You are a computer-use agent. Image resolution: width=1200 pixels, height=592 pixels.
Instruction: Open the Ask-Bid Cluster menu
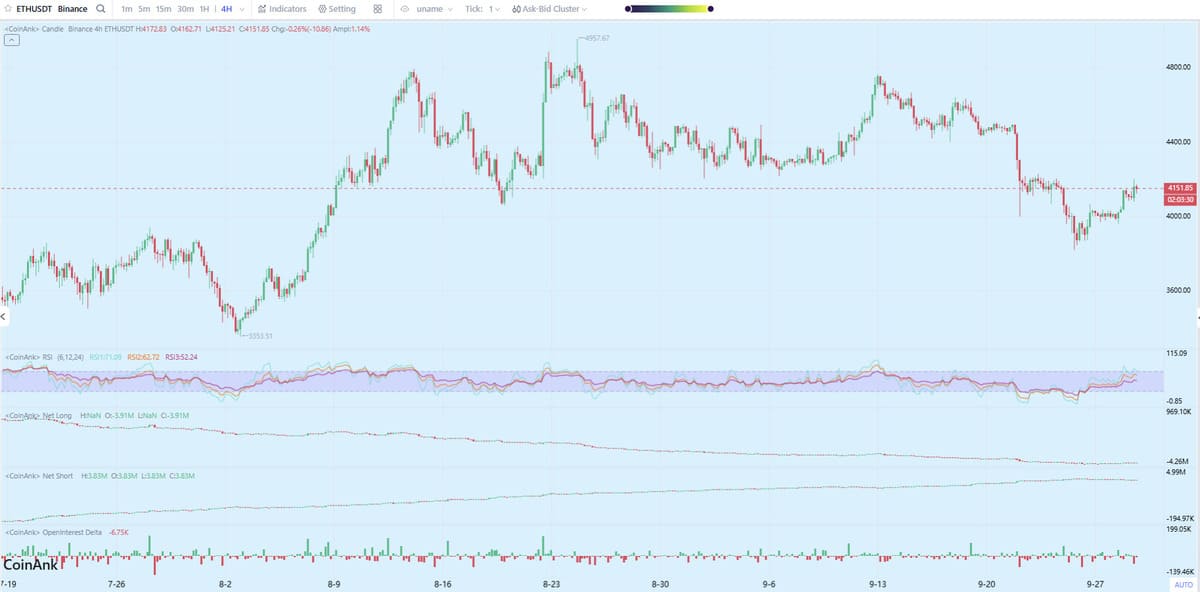549,9
